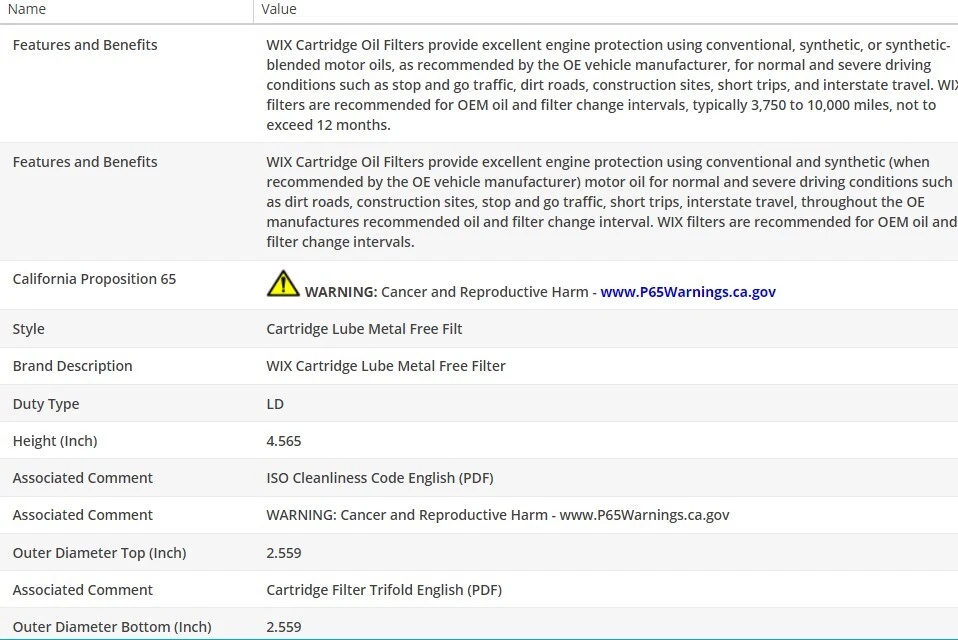
Task: Click the second Features and Benefits label
Action: [85, 162]
